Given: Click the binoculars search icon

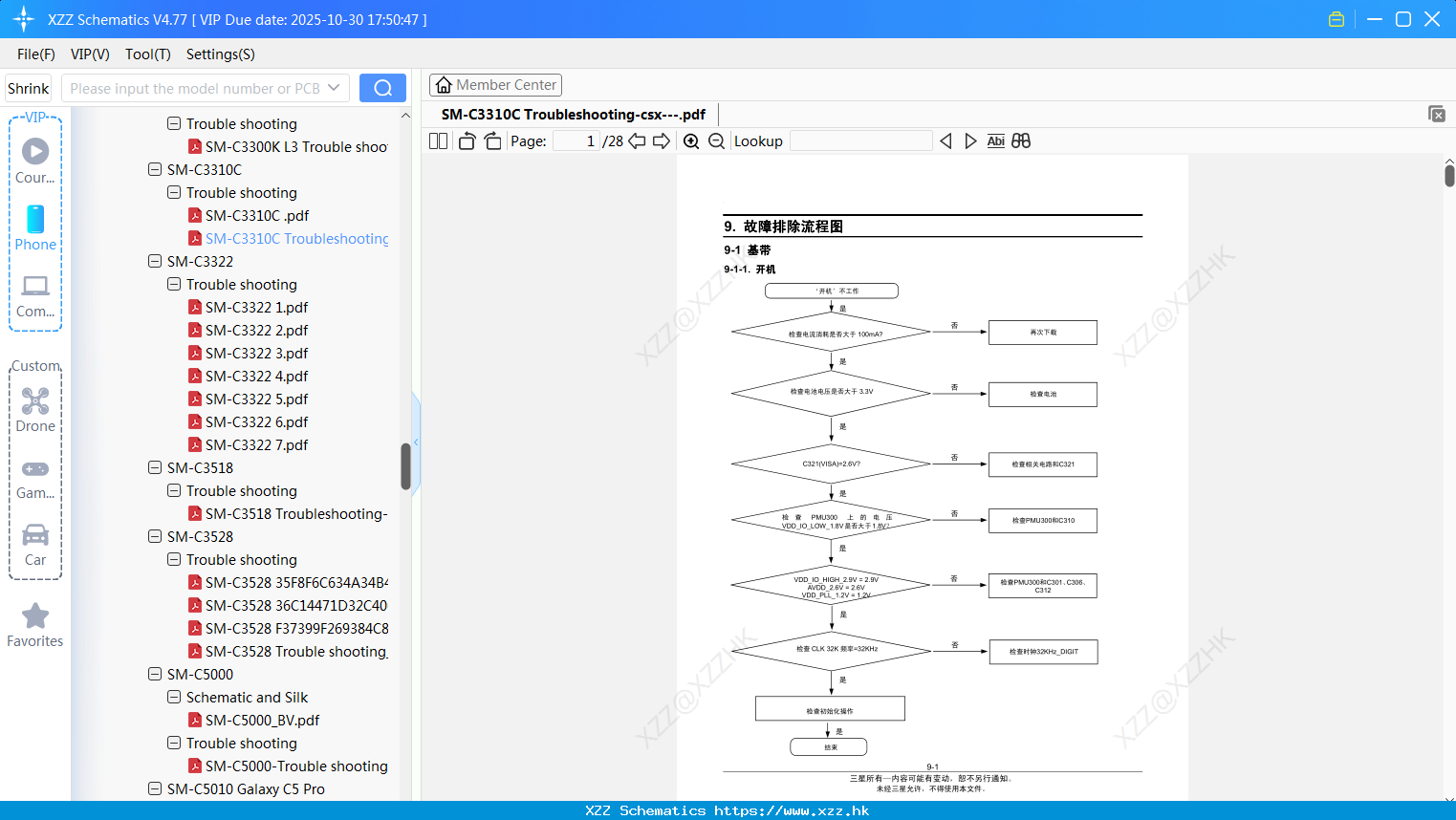Looking at the screenshot, I should click(x=1021, y=140).
